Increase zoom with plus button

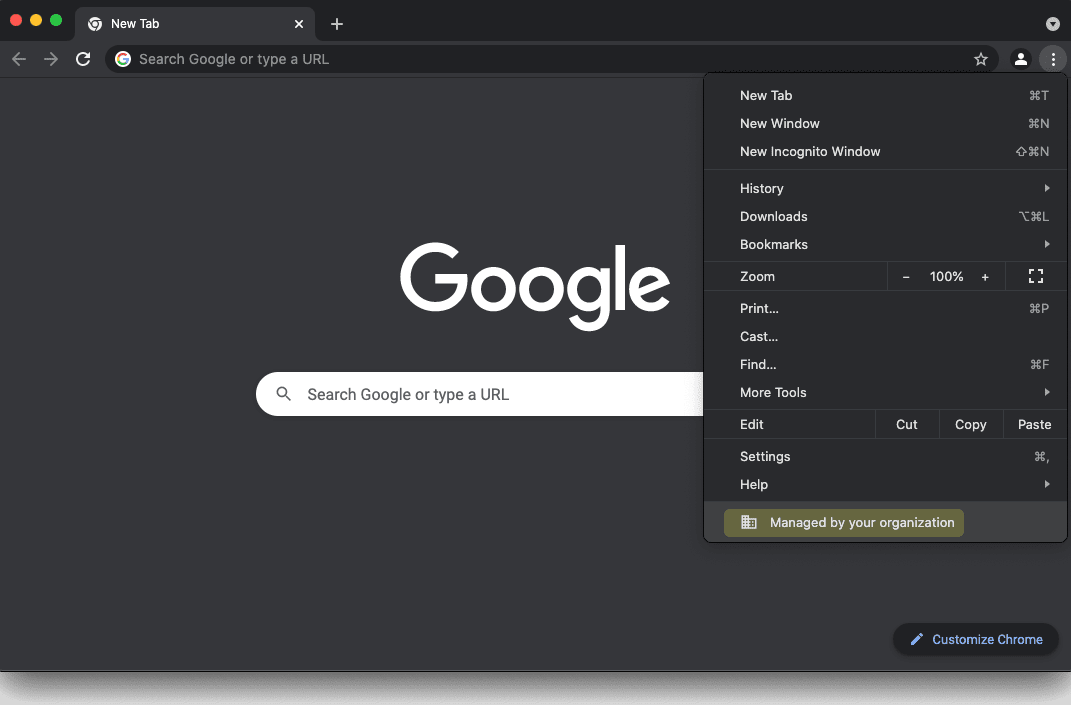[985, 277]
